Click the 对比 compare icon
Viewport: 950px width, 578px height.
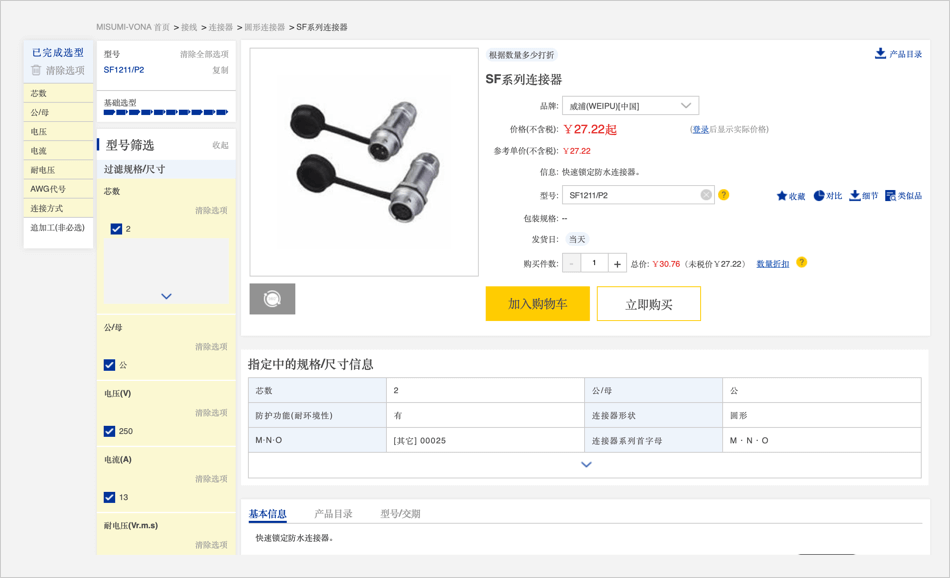(x=819, y=196)
